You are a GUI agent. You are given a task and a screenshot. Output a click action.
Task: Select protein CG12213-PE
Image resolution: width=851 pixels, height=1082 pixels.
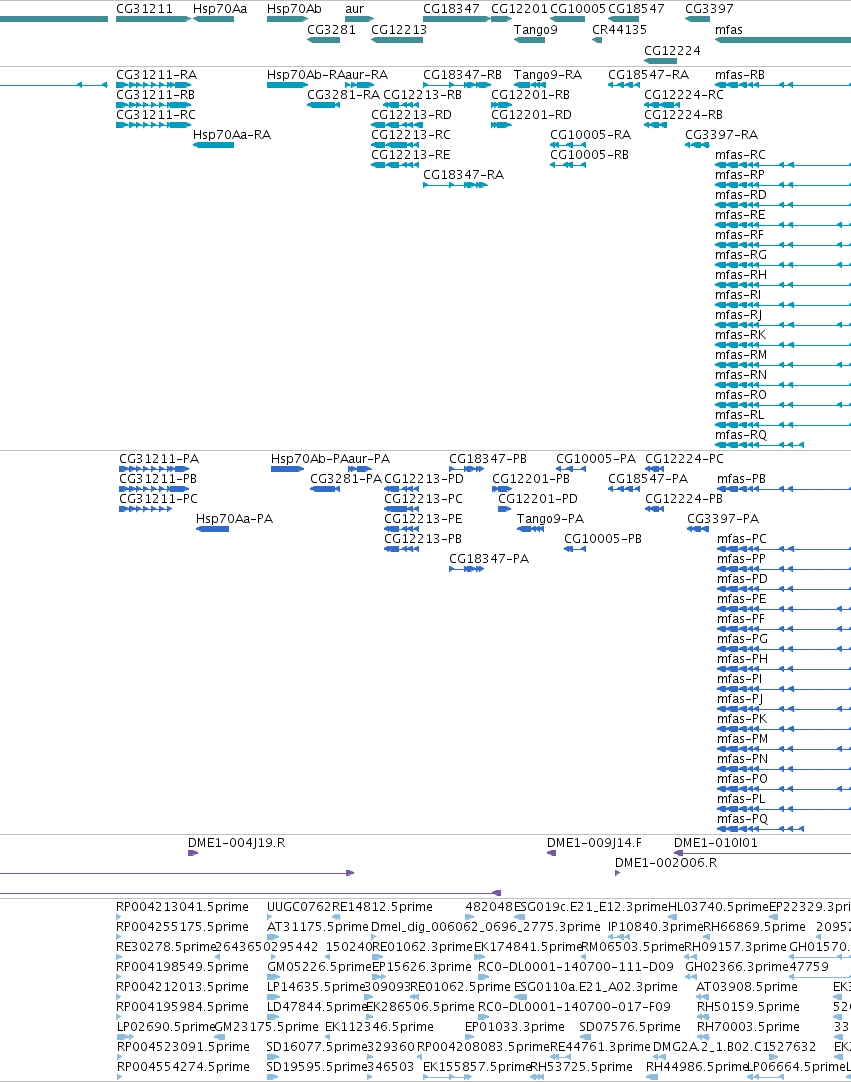pos(402,529)
